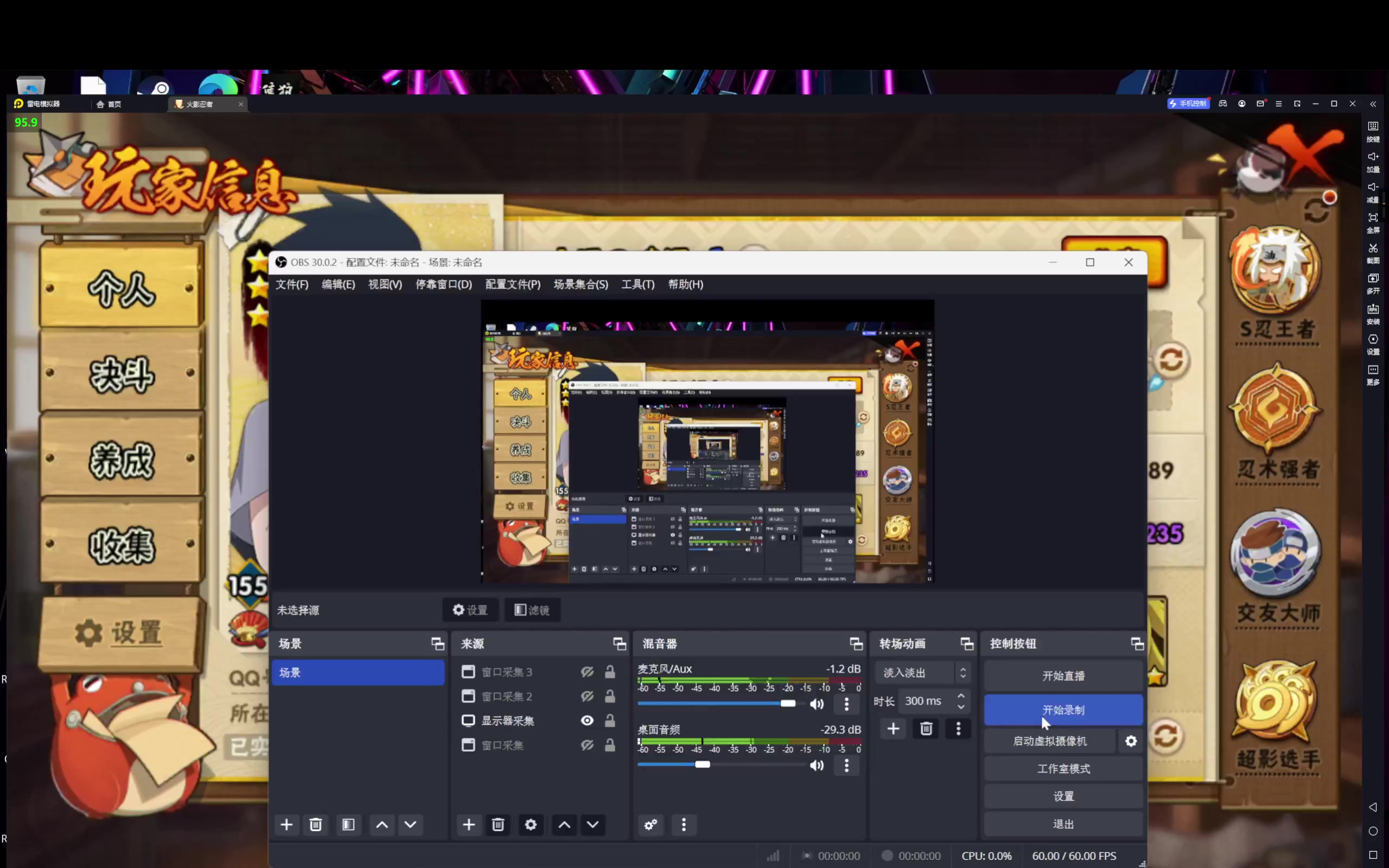
Task: Pop out the 转场动画 dock panel
Action: 967,643
